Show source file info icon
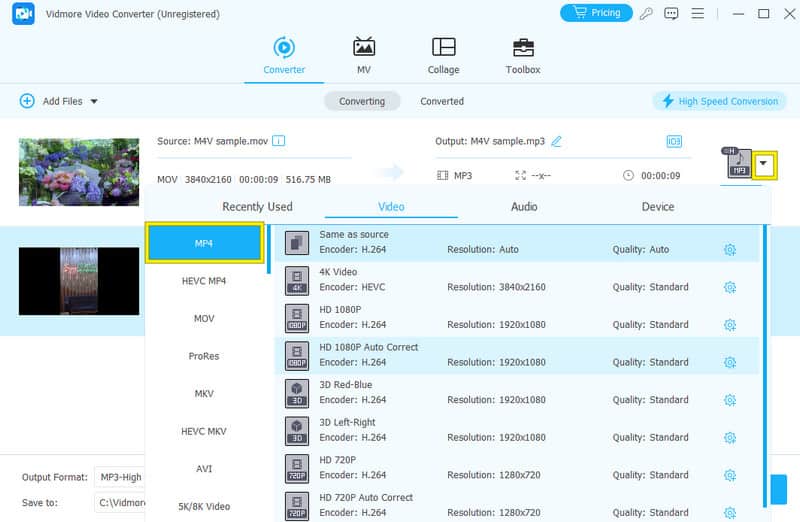Viewport: 800px width, 522px height. (x=279, y=141)
